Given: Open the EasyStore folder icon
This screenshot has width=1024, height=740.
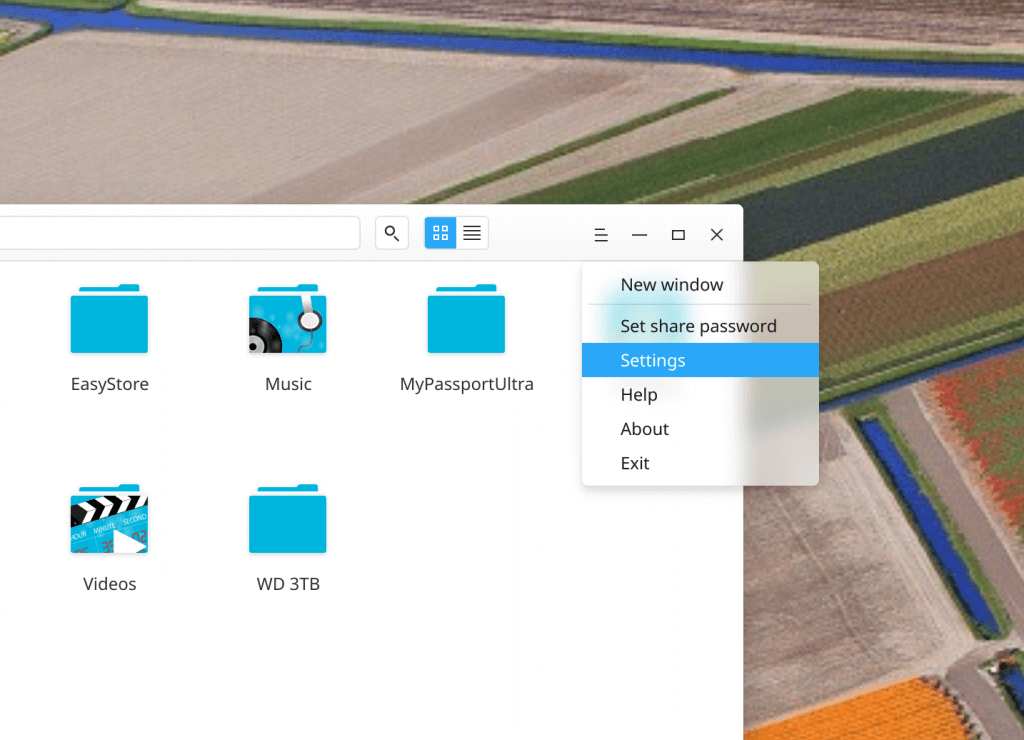Looking at the screenshot, I should 109,320.
